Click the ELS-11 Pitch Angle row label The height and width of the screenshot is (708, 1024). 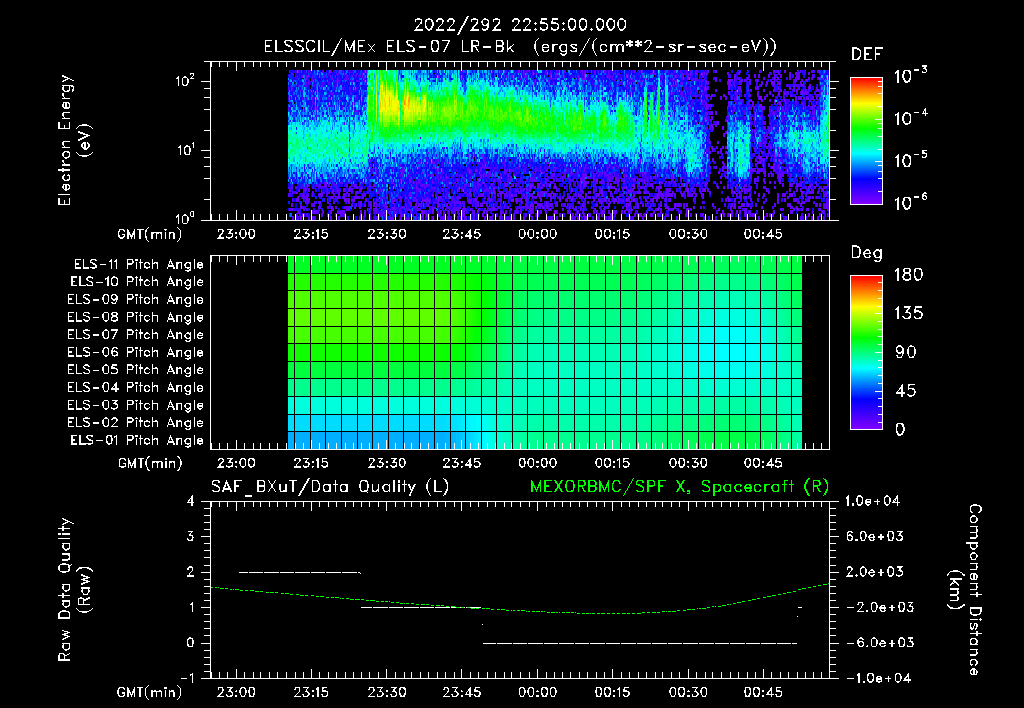pos(138,265)
